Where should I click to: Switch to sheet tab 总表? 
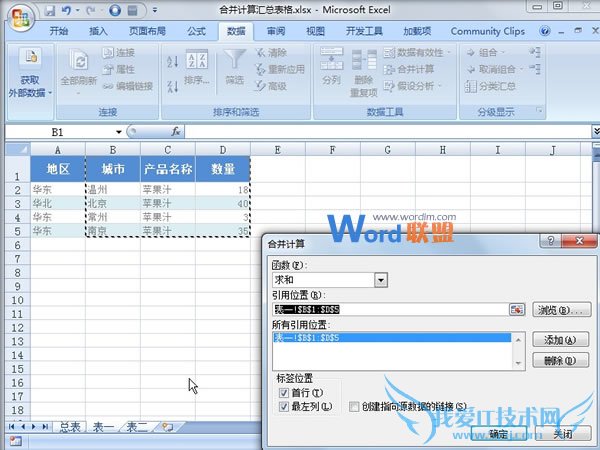coord(70,427)
